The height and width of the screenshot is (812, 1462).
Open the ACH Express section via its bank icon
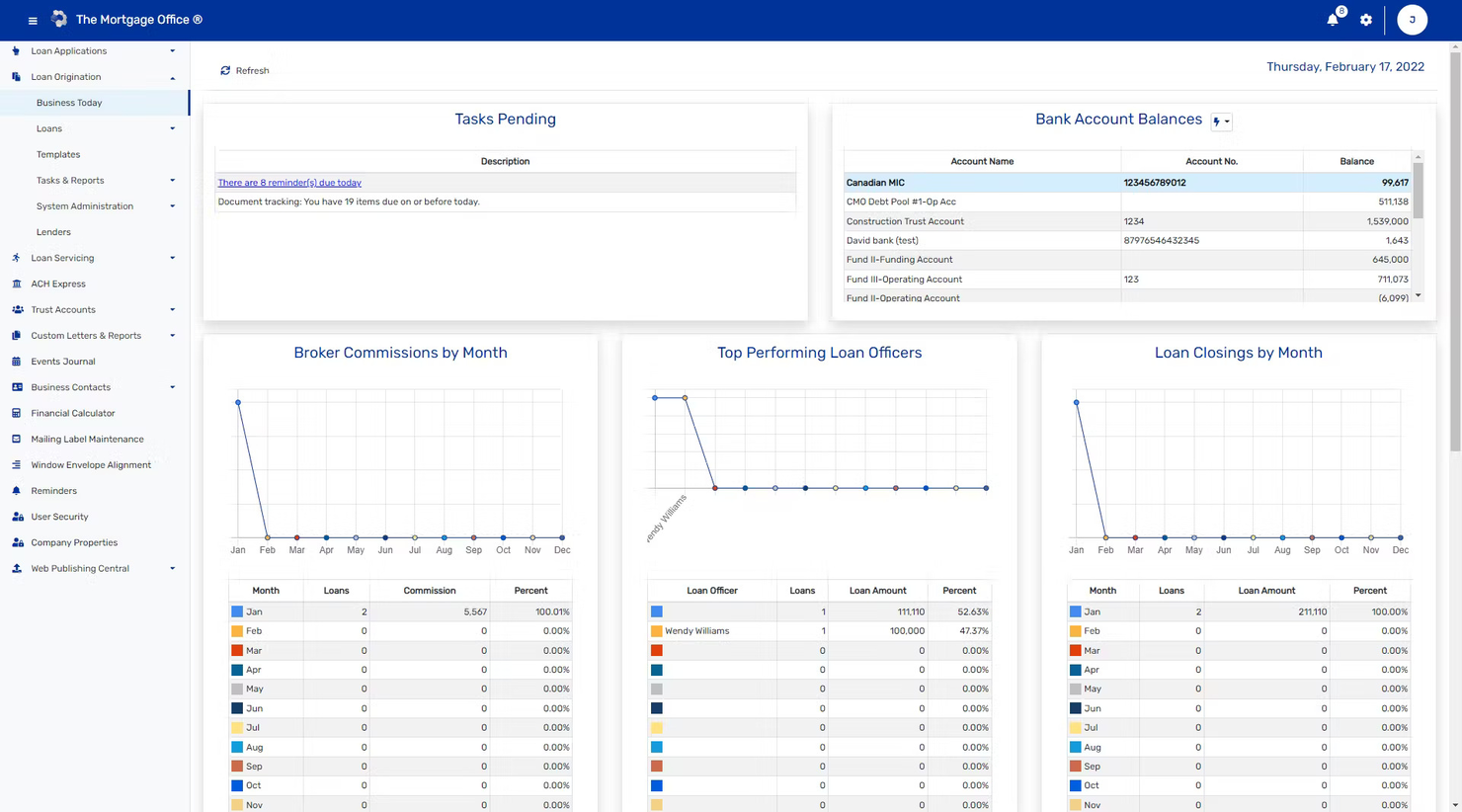(17, 284)
